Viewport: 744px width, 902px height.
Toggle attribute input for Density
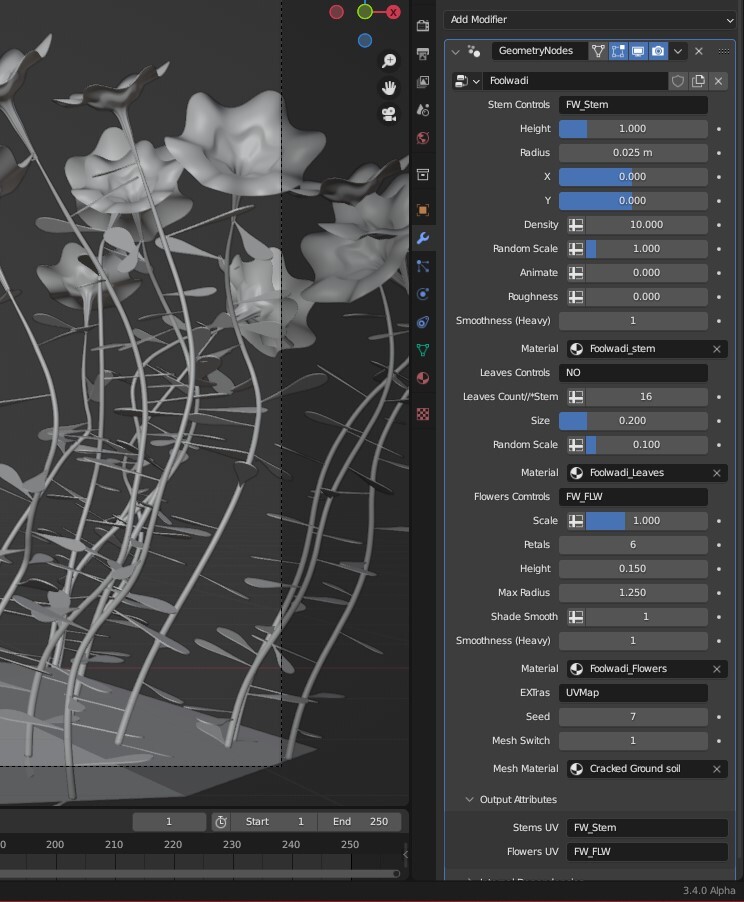[576, 225]
